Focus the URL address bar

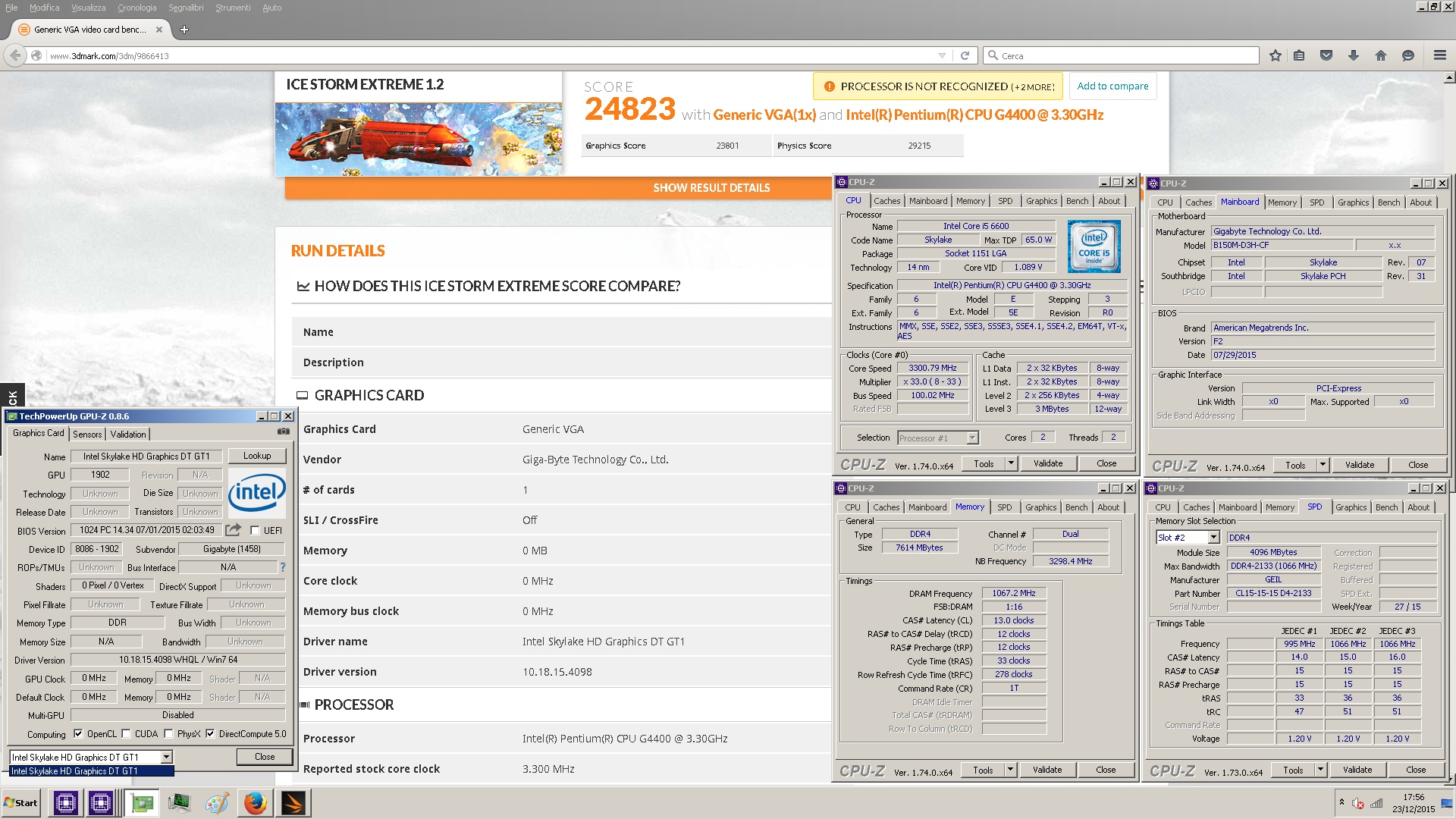click(x=489, y=55)
